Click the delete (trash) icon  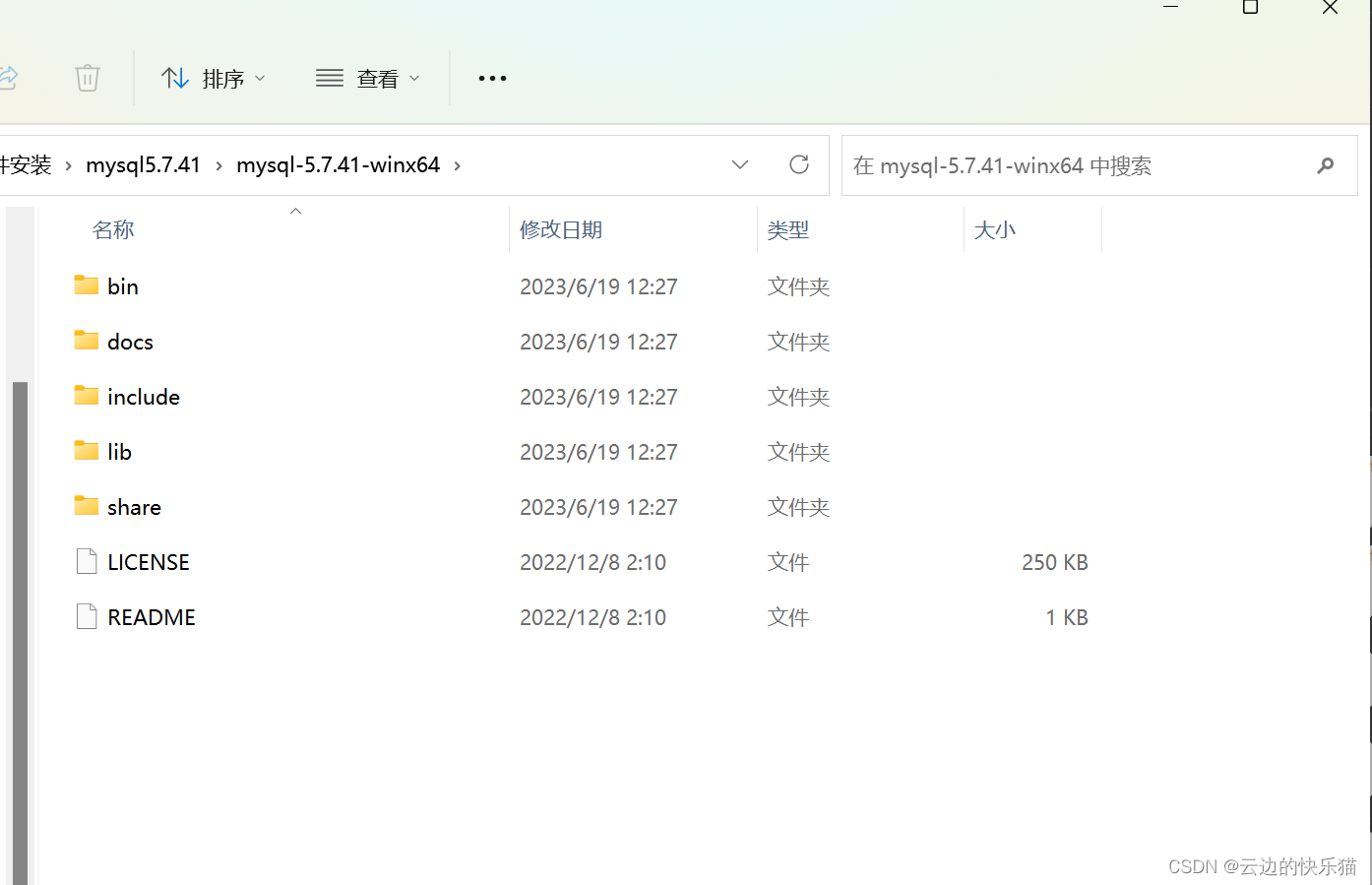click(x=87, y=78)
